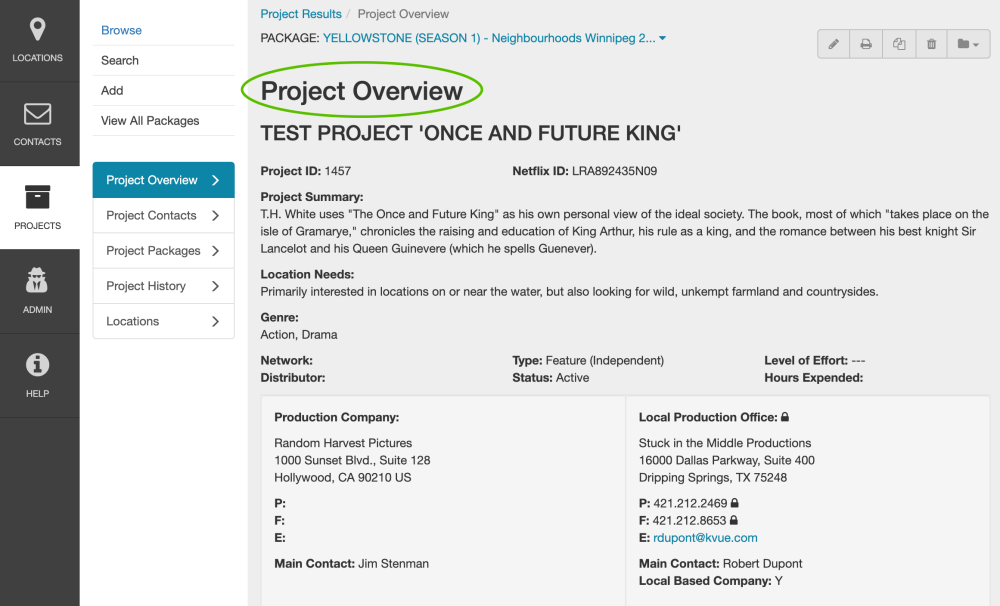Click the lock icon next to fax 421.212.8653
The height and width of the screenshot is (606, 1000).
[x=733, y=520]
